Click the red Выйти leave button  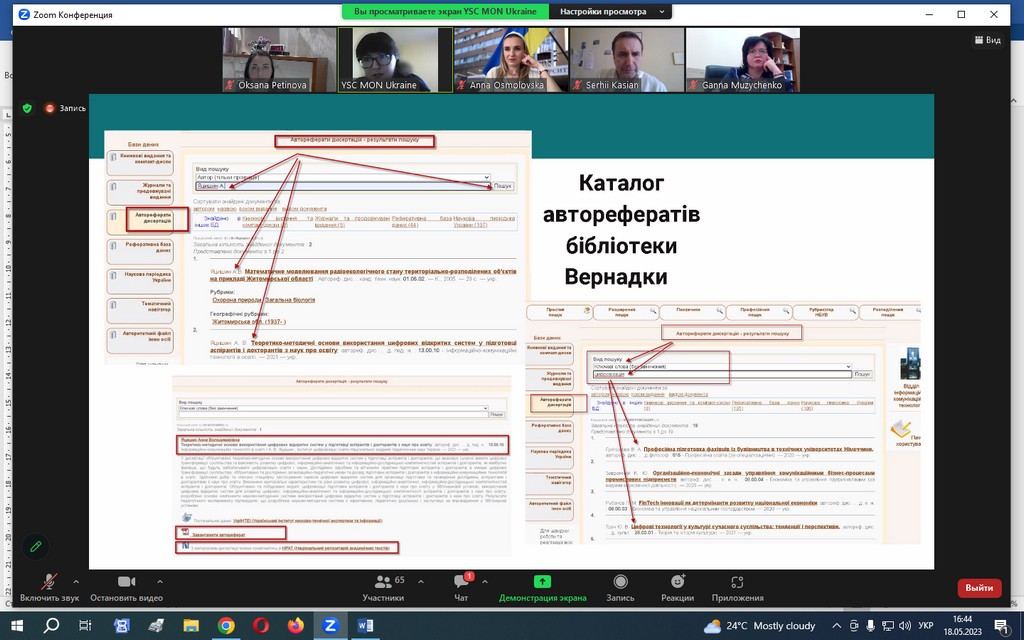pos(979,588)
